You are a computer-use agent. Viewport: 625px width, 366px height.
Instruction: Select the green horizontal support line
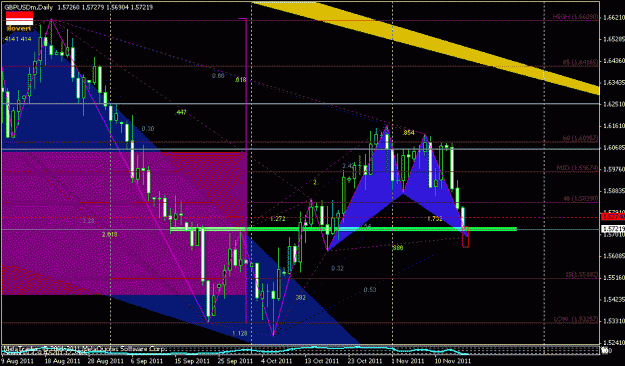(343, 229)
